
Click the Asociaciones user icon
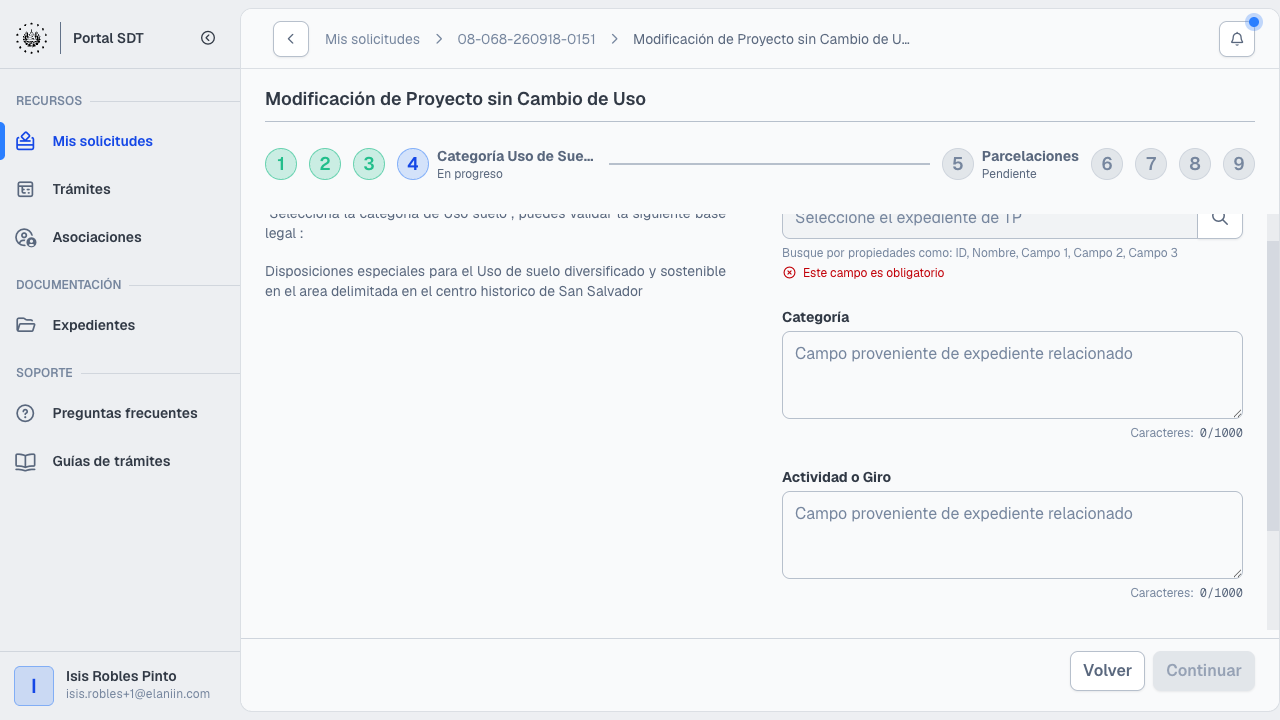(26, 237)
